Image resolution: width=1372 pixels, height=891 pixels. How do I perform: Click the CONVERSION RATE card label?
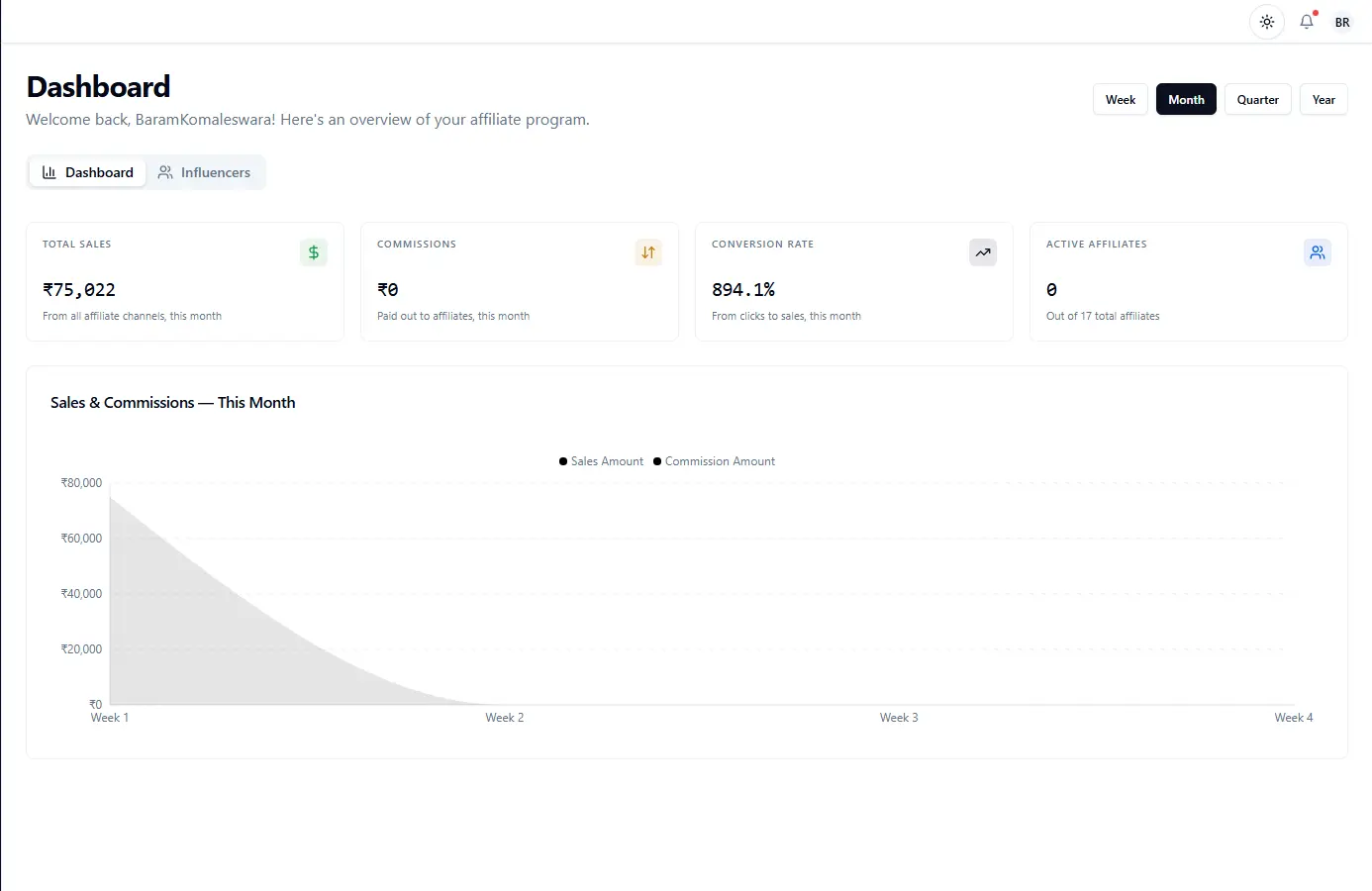pyautogui.click(x=762, y=245)
